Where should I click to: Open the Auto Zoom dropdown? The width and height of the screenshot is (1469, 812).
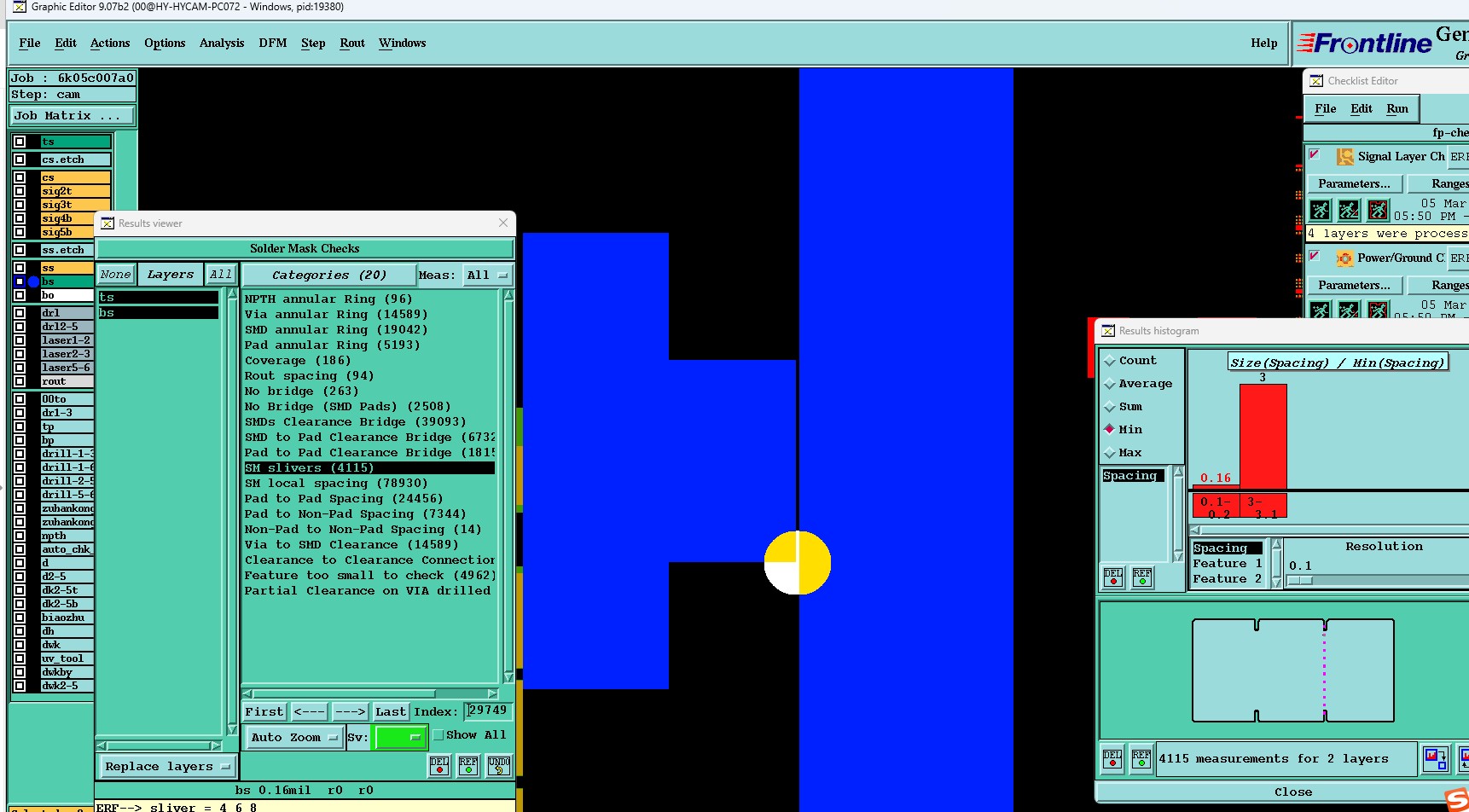(294, 738)
